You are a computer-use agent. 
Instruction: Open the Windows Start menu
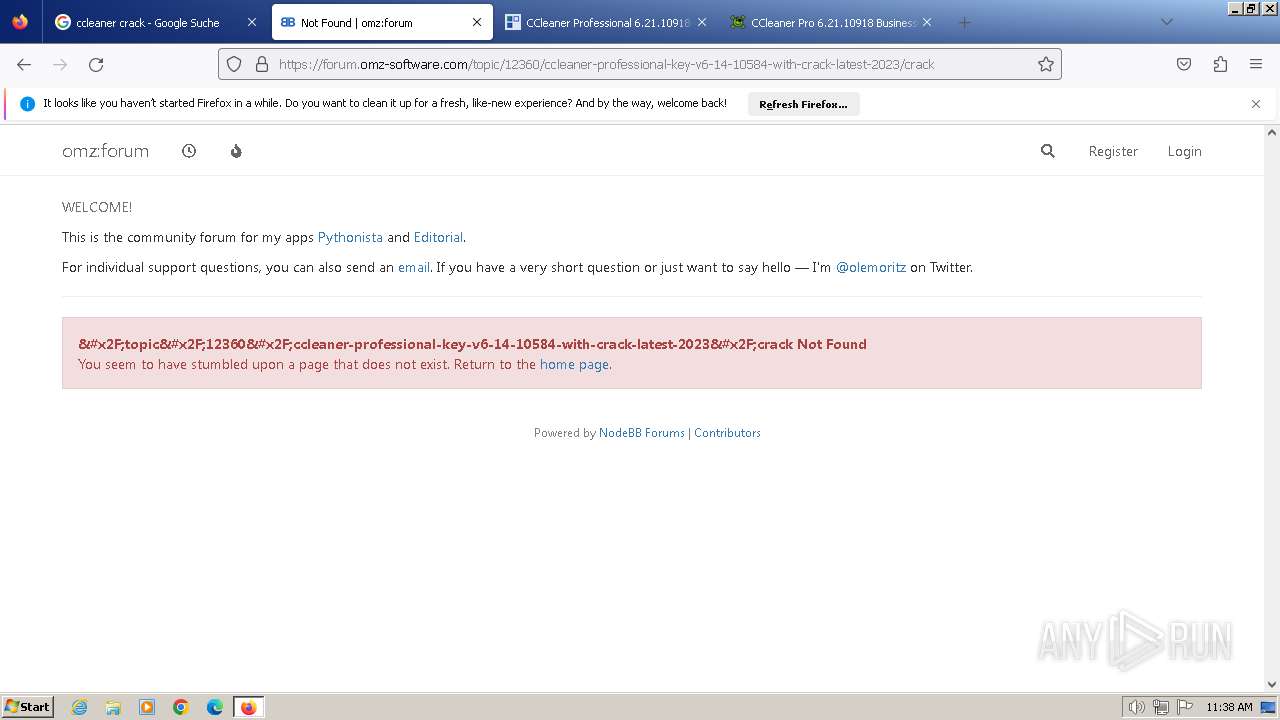coord(27,707)
